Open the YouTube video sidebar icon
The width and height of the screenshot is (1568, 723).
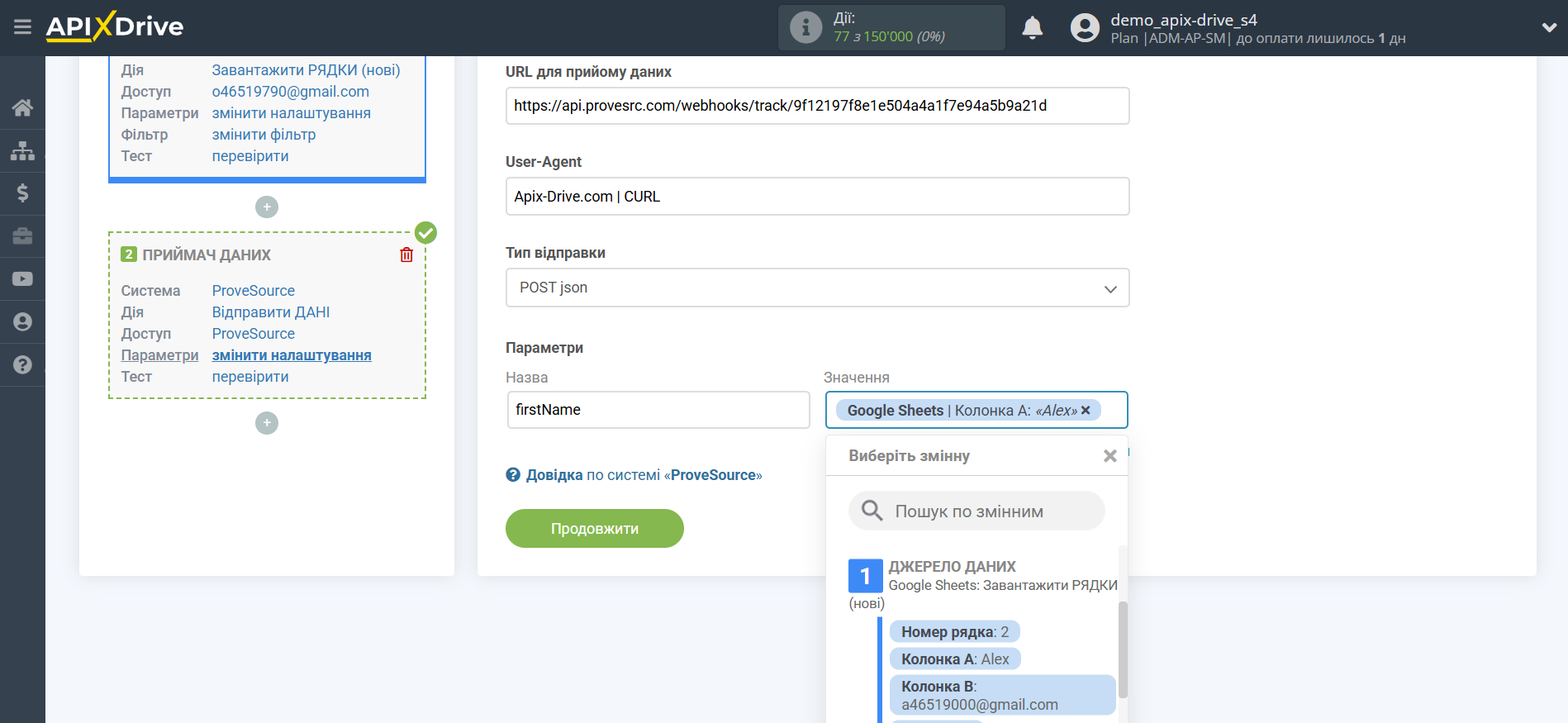(x=22, y=279)
